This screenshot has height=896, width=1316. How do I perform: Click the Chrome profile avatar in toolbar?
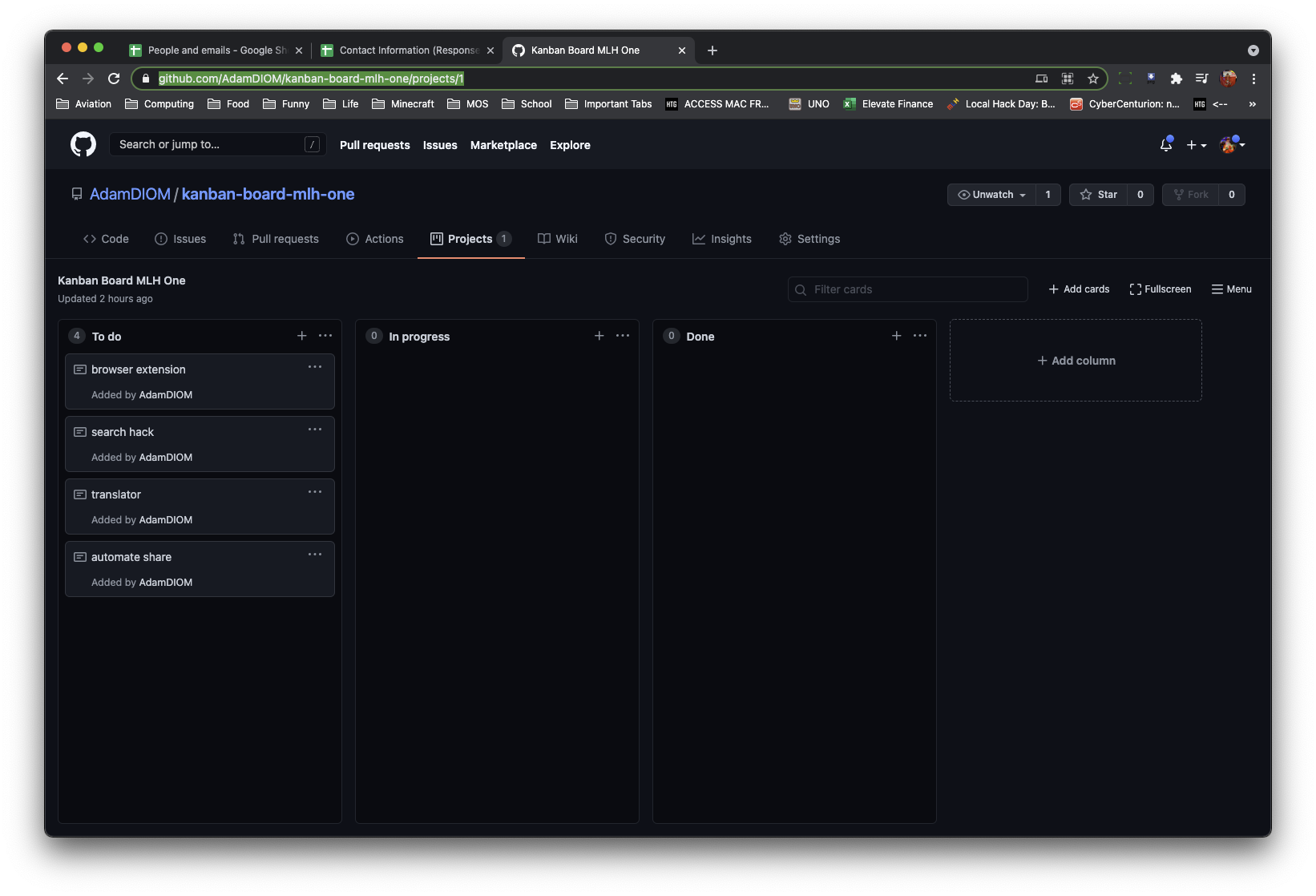click(1228, 79)
